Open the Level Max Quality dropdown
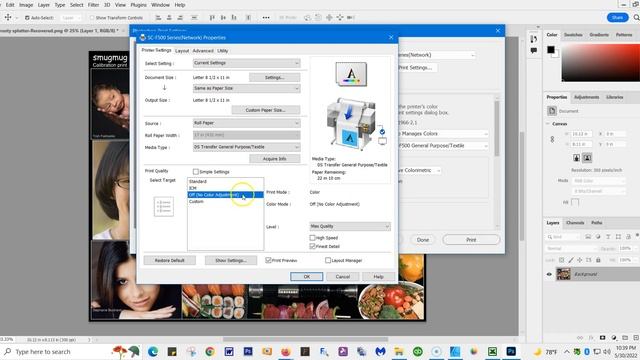This screenshot has height=360, width=640. tap(350, 226)
